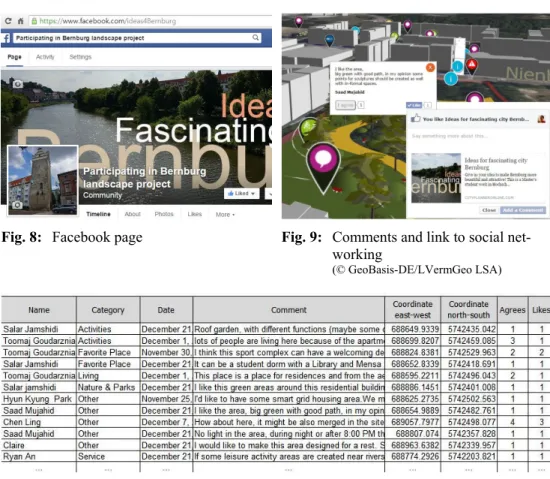Click the Category column header

pos(108,310)
